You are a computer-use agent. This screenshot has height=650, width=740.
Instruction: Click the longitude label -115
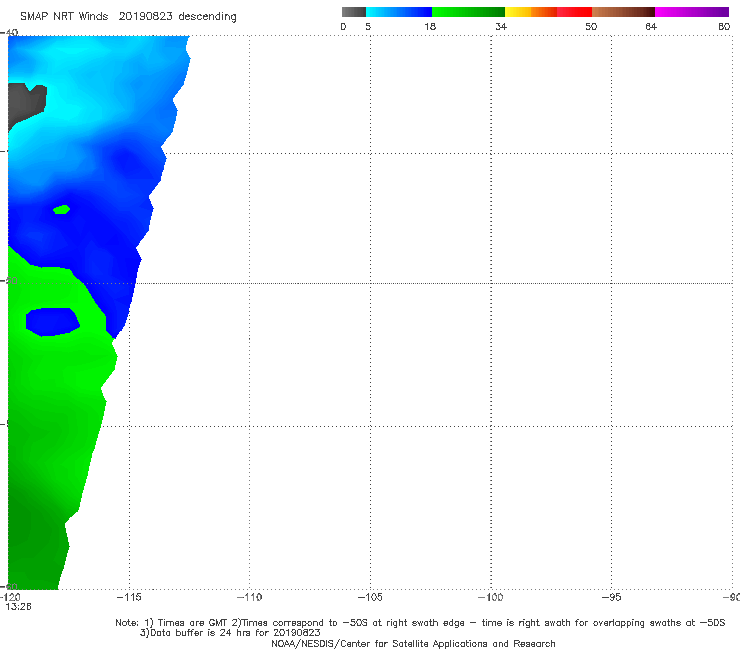129,597
